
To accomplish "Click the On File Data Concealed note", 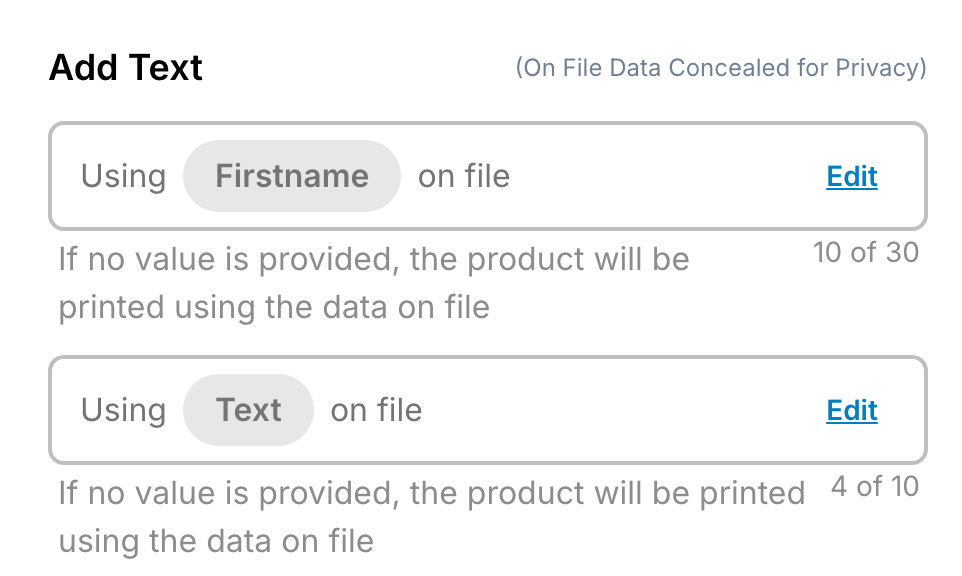I will [720, 68].
